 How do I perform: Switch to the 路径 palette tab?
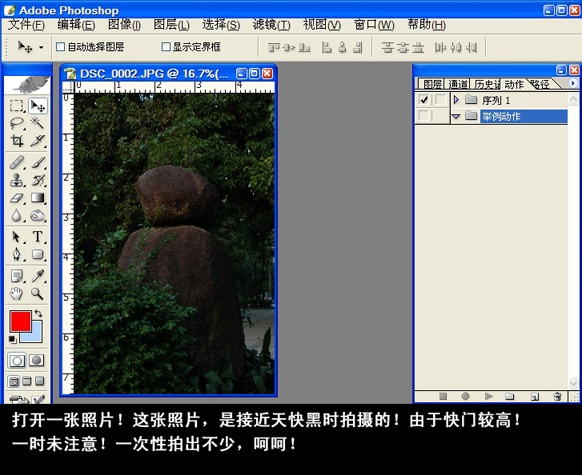[x=540, y=84]
